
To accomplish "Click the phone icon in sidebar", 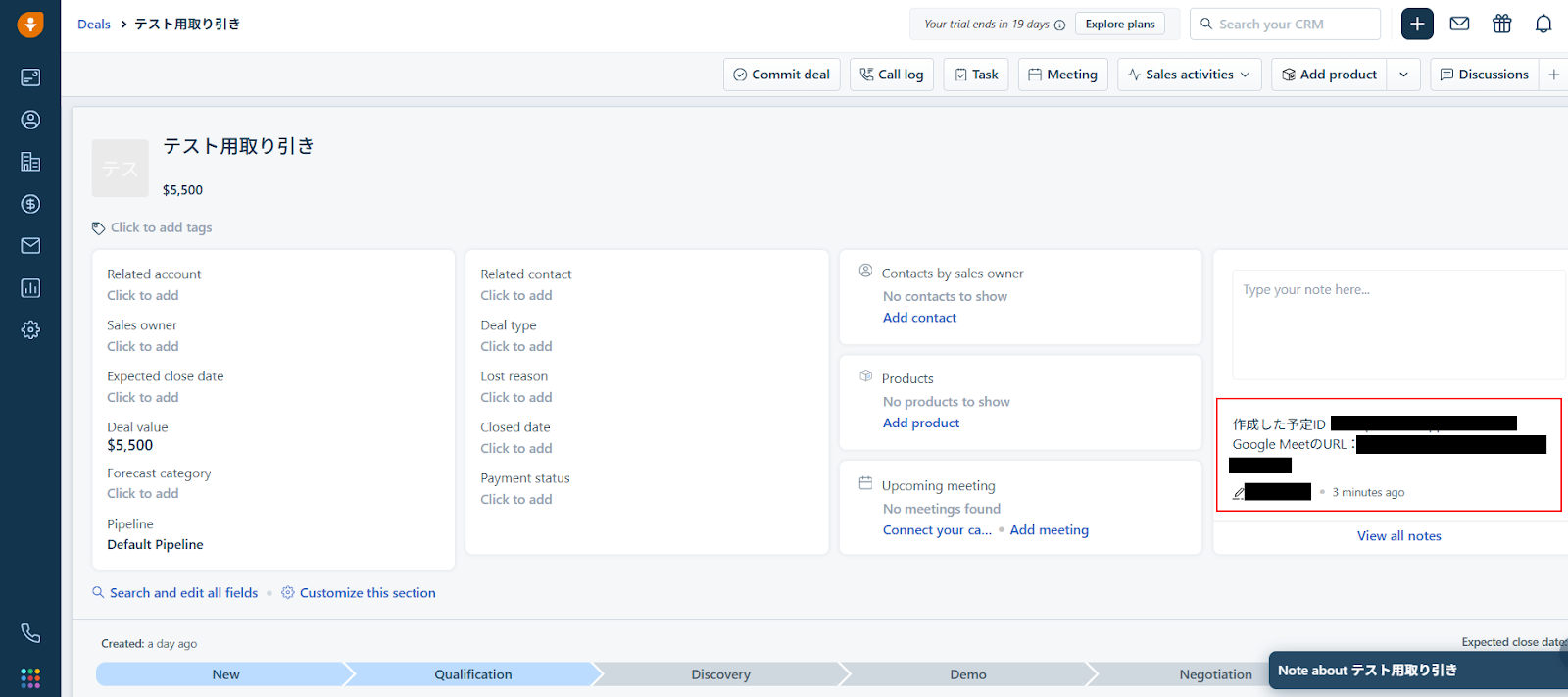I will click(30, 633).
